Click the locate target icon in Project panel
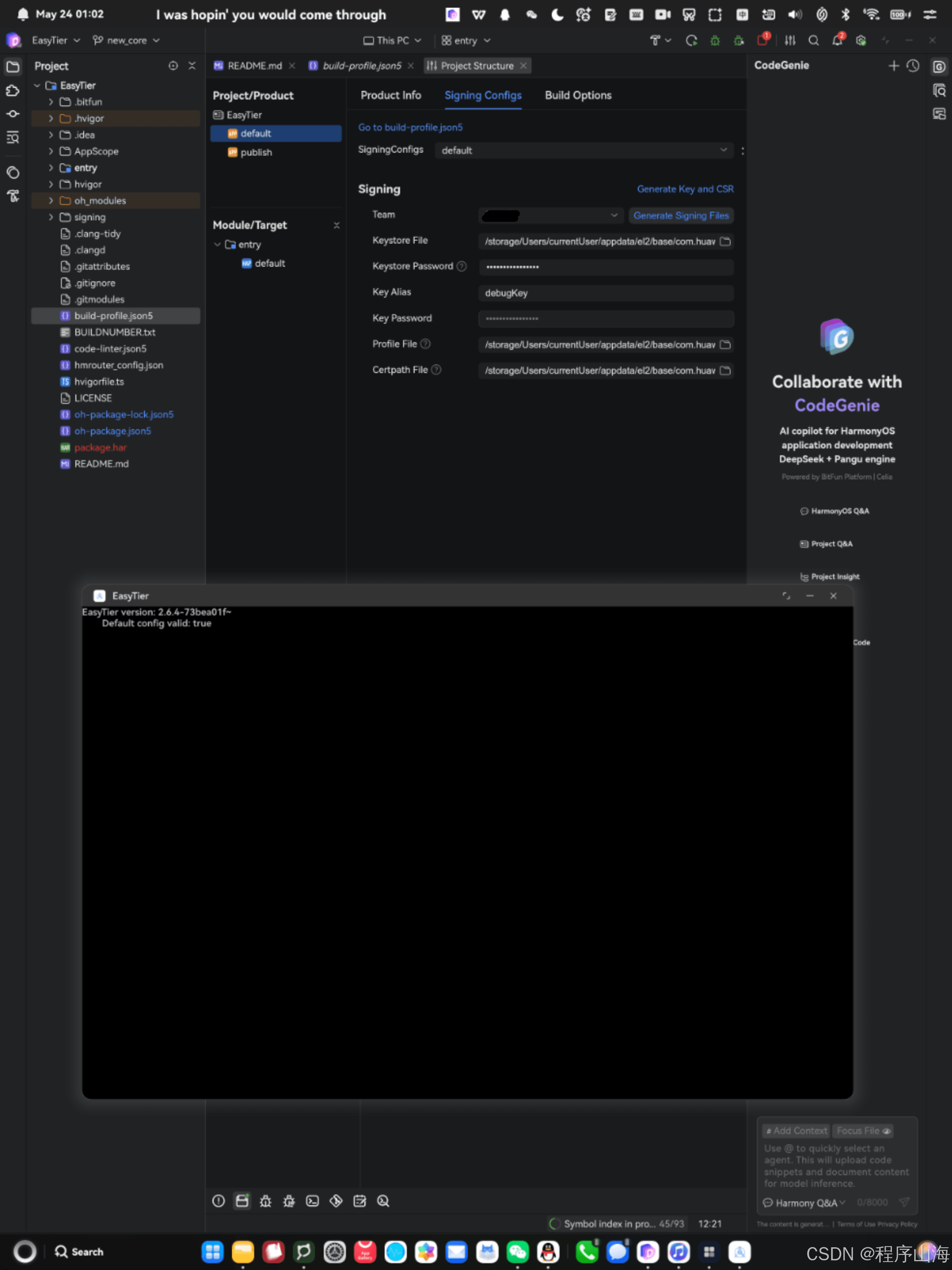This screenshot has width=952, height=1270. (173, 66)
